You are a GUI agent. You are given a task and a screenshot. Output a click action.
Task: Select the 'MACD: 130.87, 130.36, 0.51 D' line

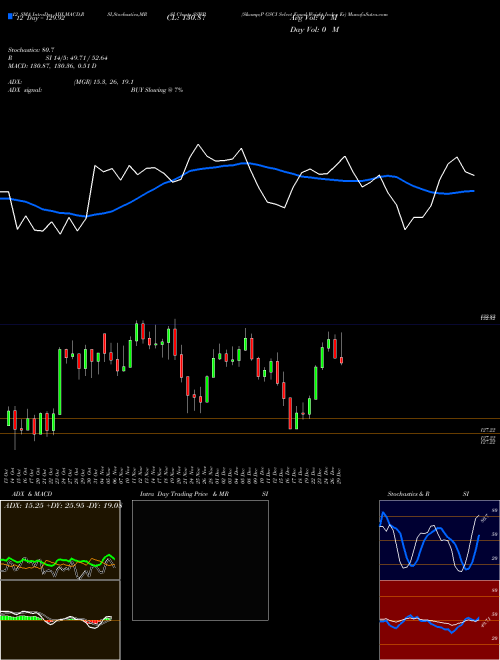point(52,66)
